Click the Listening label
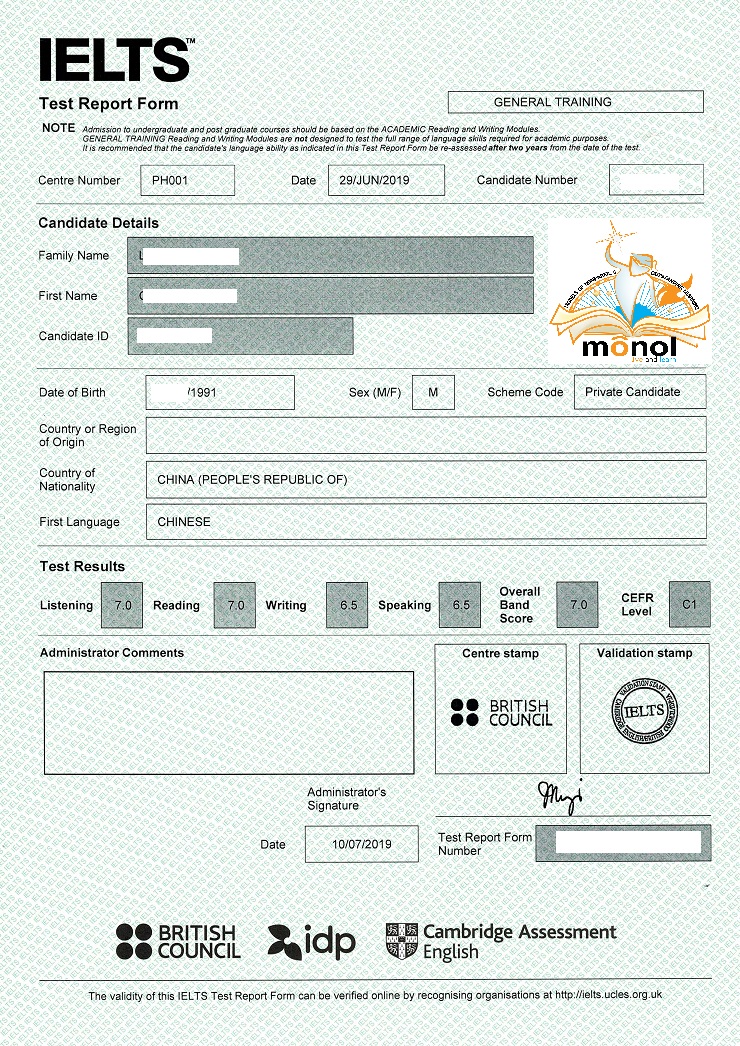 click(x=66, y=606)
